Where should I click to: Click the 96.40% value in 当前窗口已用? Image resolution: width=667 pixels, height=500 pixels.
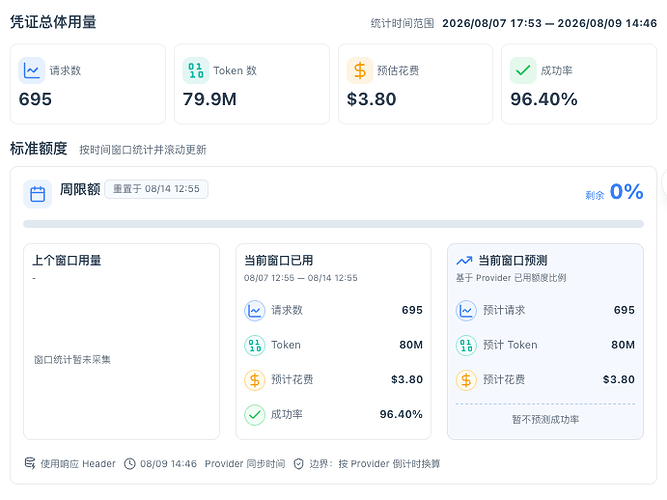pos(401,414)
